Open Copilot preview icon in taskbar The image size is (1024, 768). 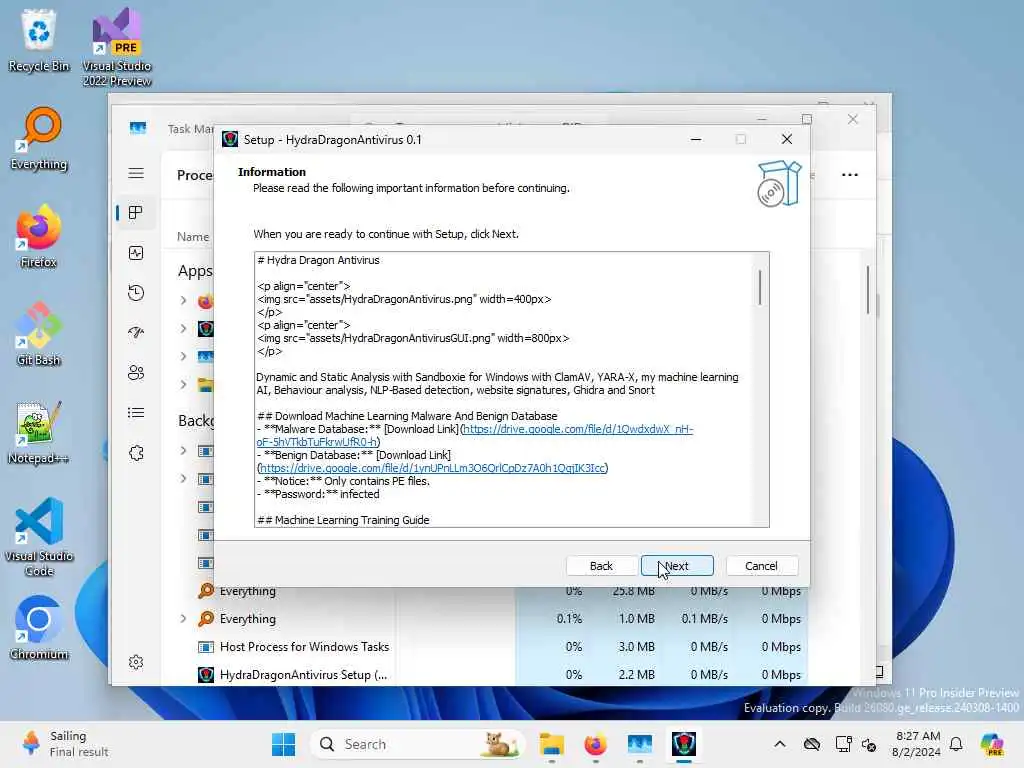992,744
